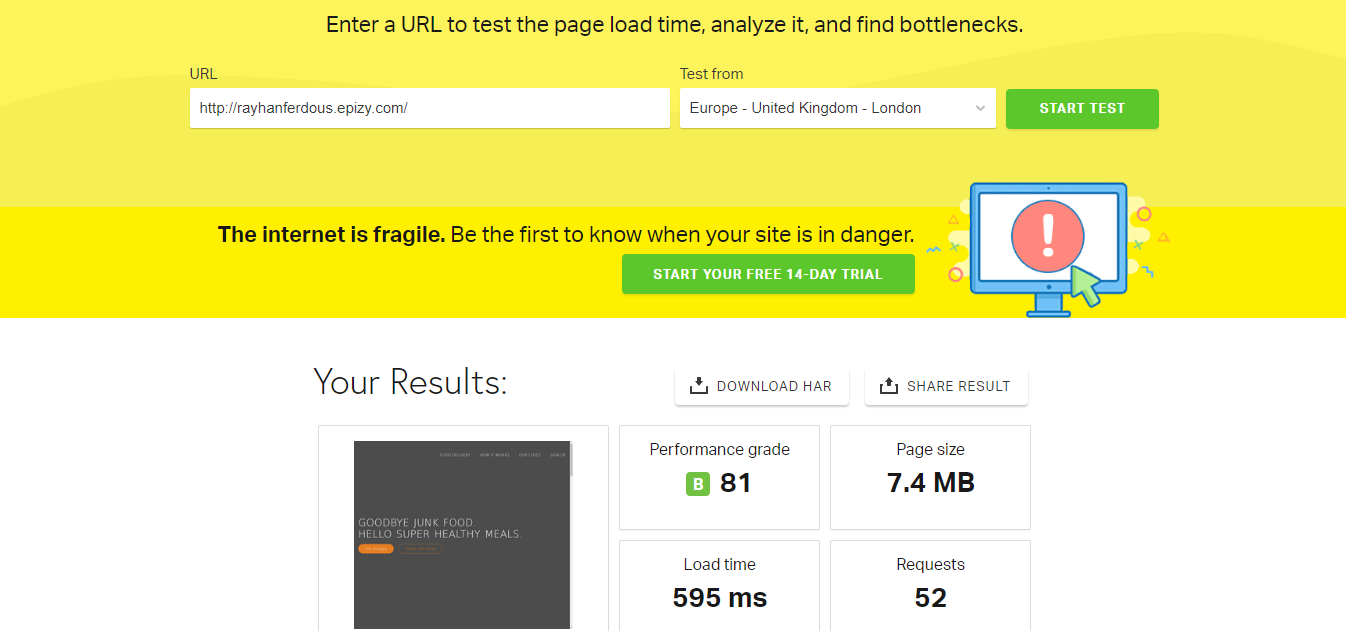Select the Page size 7.4 MB card
Viewport: 1346px width, 631px height.
(x=930, y=476)
